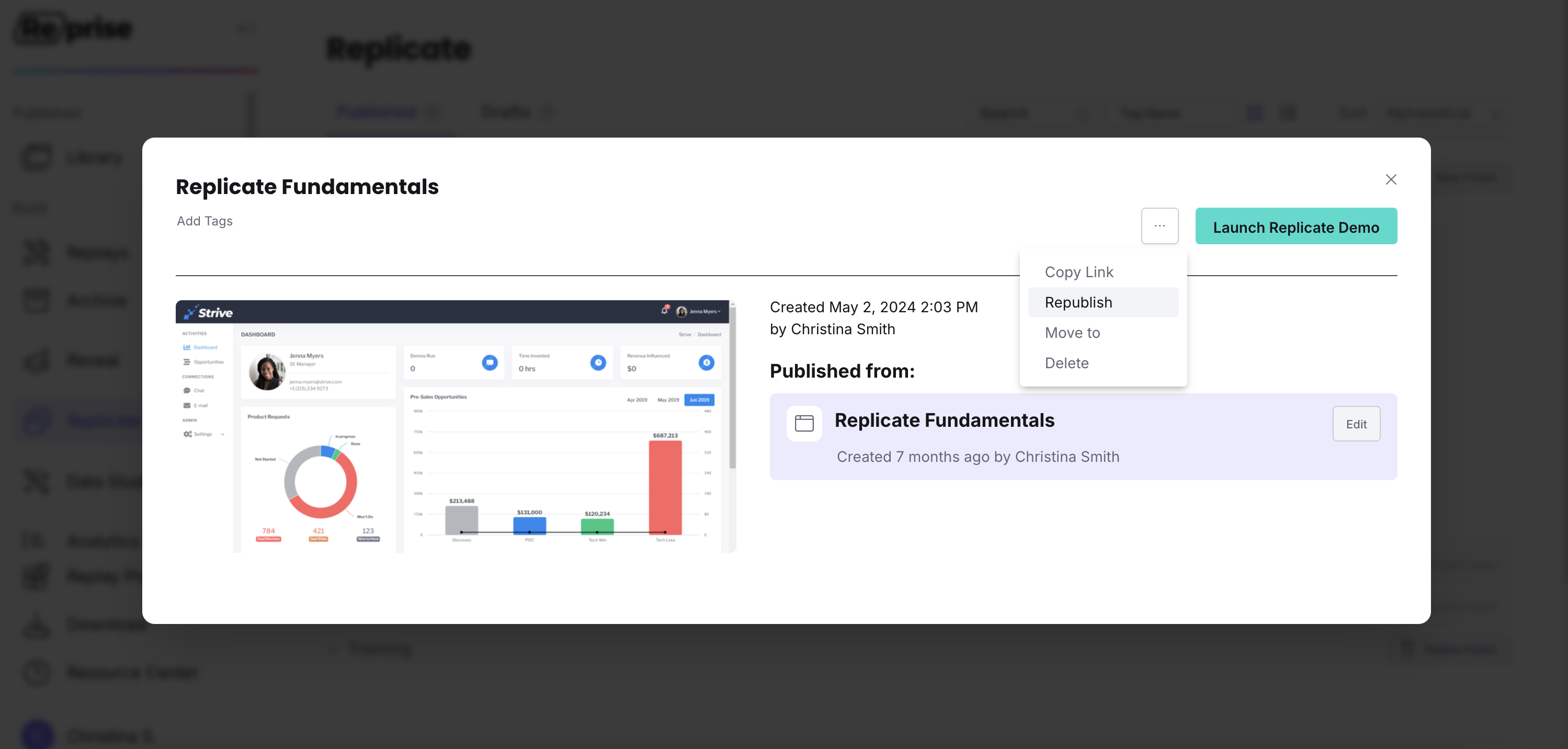The image size is (1568, 749).
Task: Pick the Move to menu entry
Action: 1103,333
